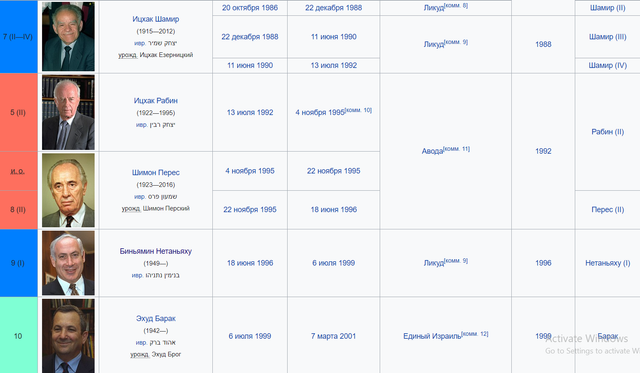Open the start date 22 ноября 1995 in row 8 (II)
This screenshot has height=373, width=640.
coord(250,209)
